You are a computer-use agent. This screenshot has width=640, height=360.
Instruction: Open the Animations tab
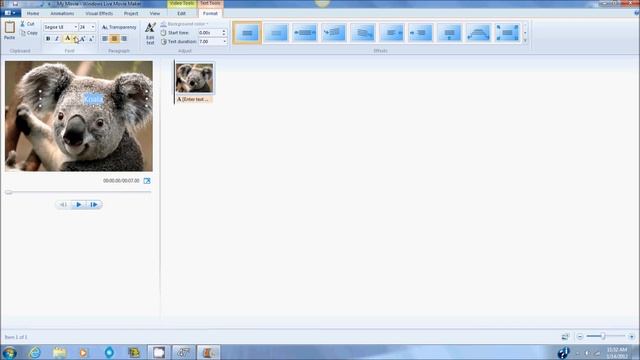tap(62, 13)
